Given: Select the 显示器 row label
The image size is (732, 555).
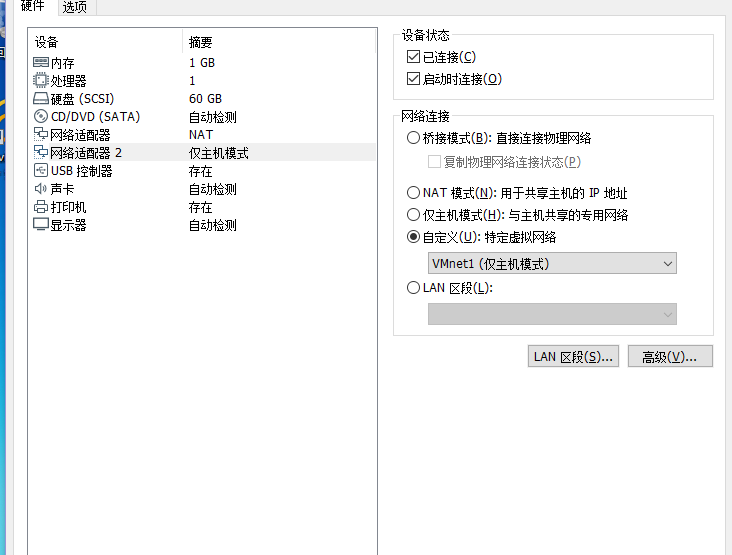Looking at the screenshot, I should pos(68,225).
